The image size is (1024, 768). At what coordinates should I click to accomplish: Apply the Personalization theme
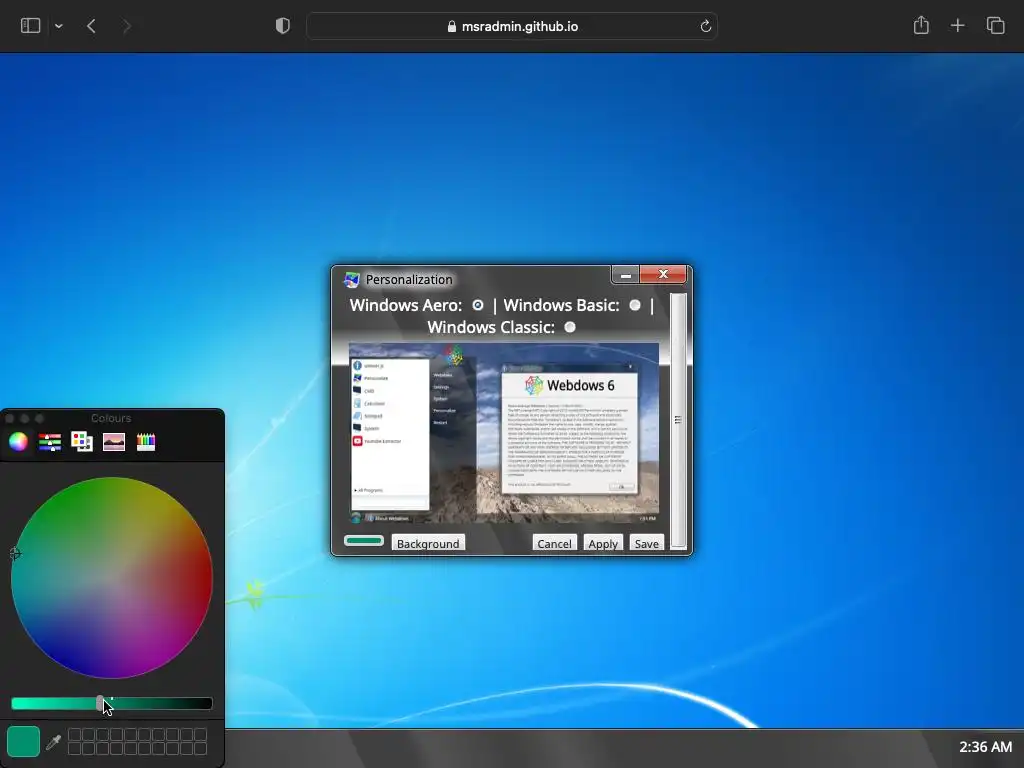click(x=603, y=543)
